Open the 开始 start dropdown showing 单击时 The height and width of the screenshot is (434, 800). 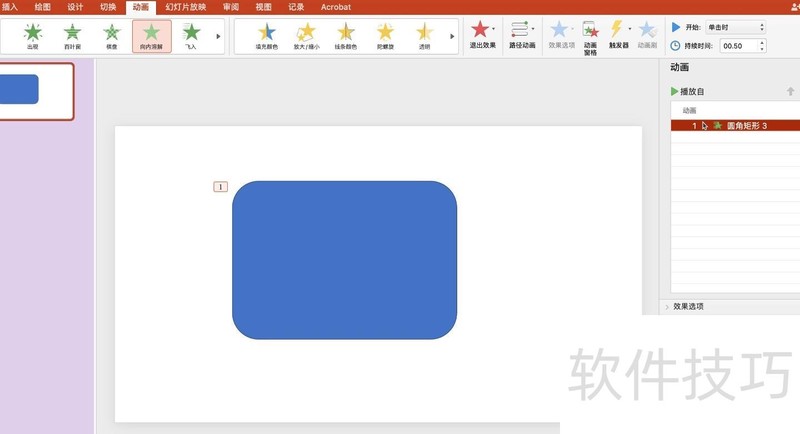click(x=735, y=27)
